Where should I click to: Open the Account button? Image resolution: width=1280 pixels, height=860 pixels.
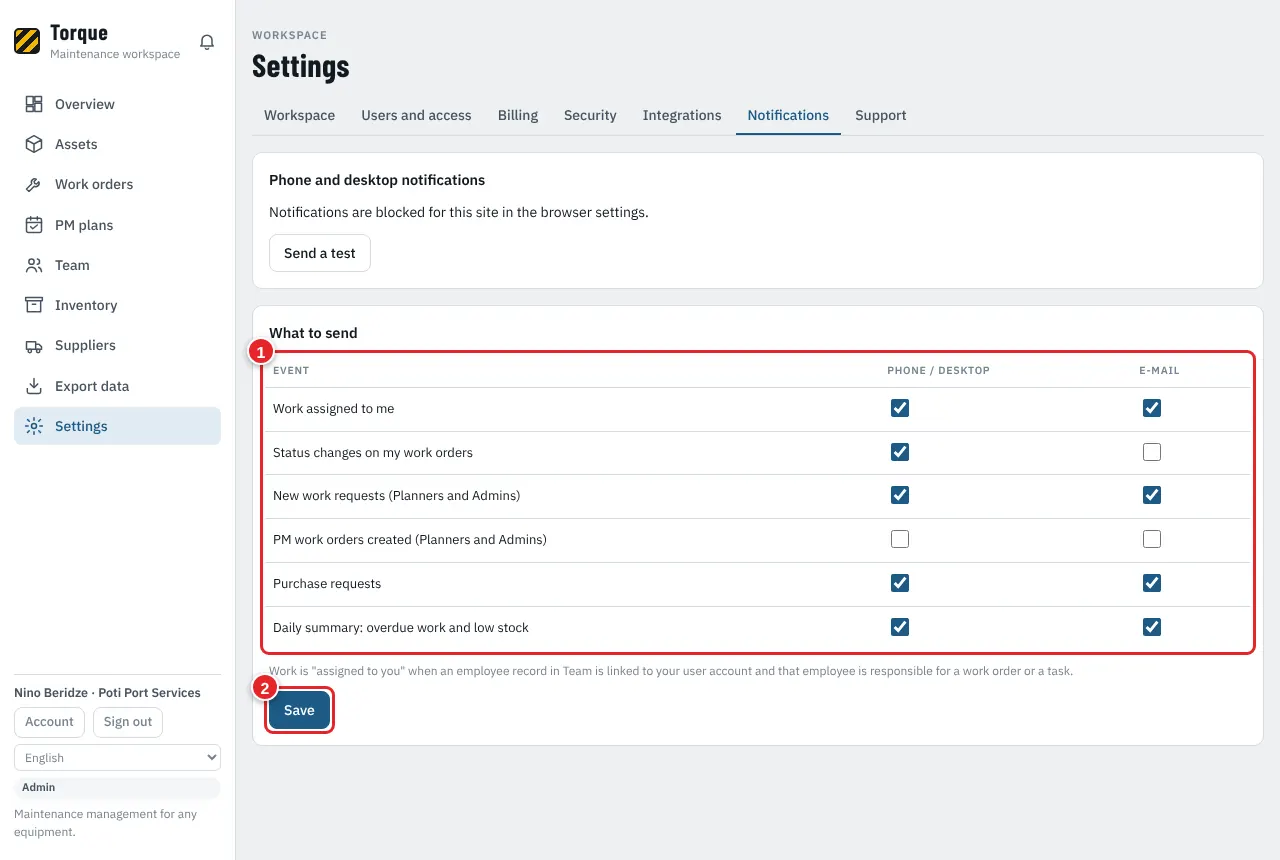(x=49, y=722)
